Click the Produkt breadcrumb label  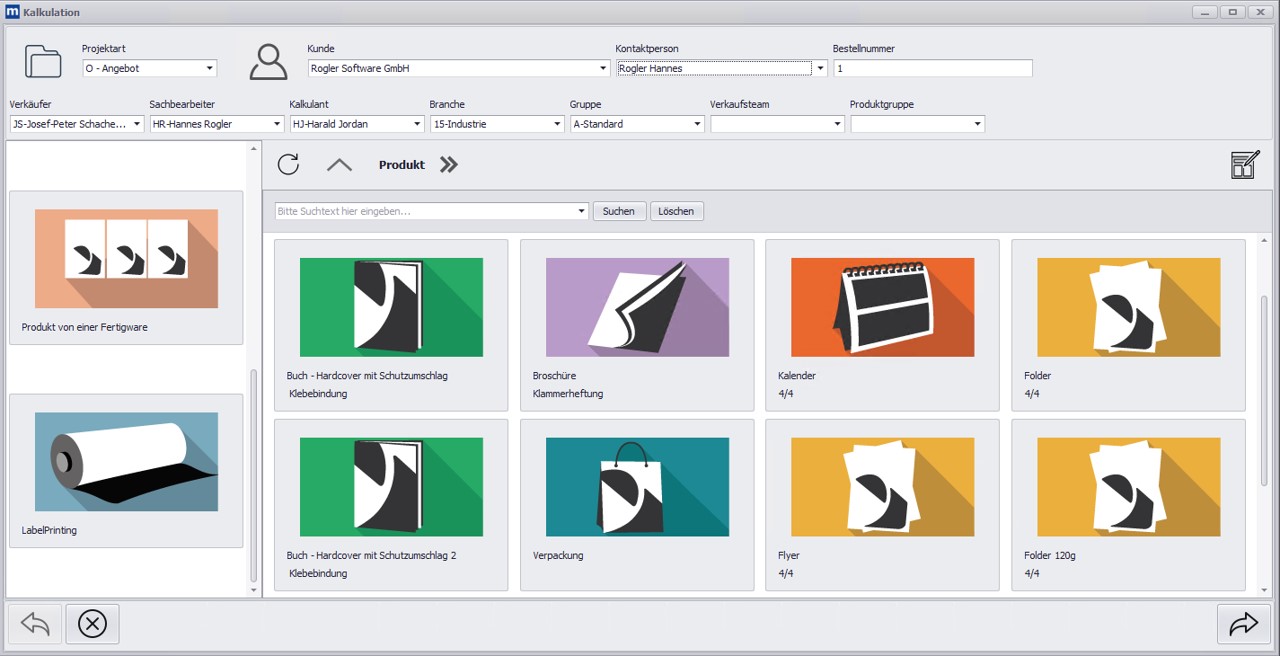click(x=401, y=164)
